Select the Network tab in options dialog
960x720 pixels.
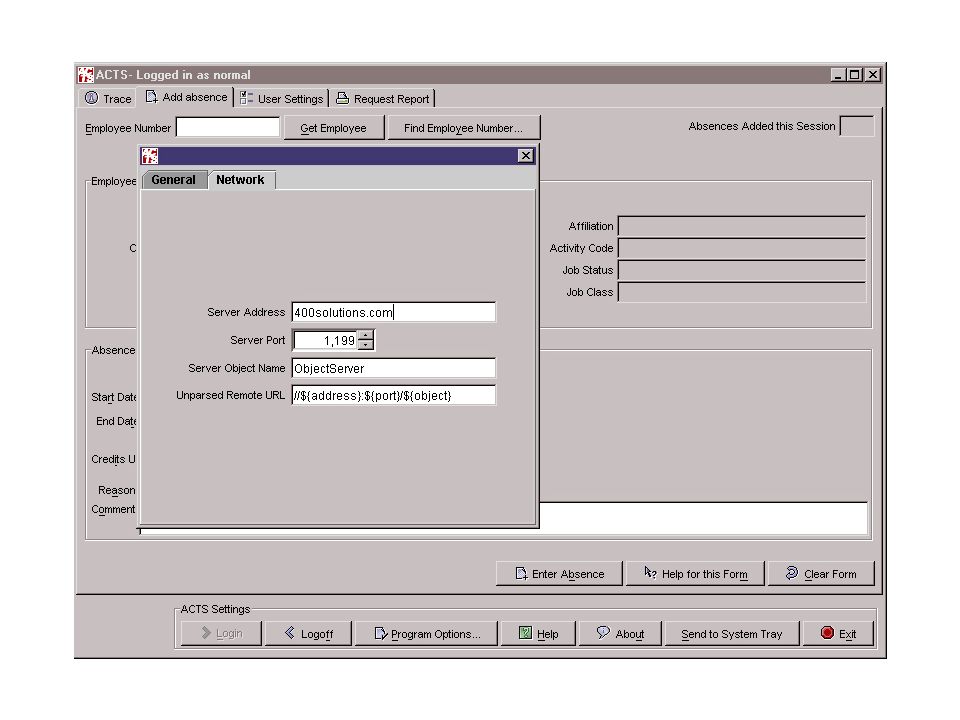(x=241, y=179)
